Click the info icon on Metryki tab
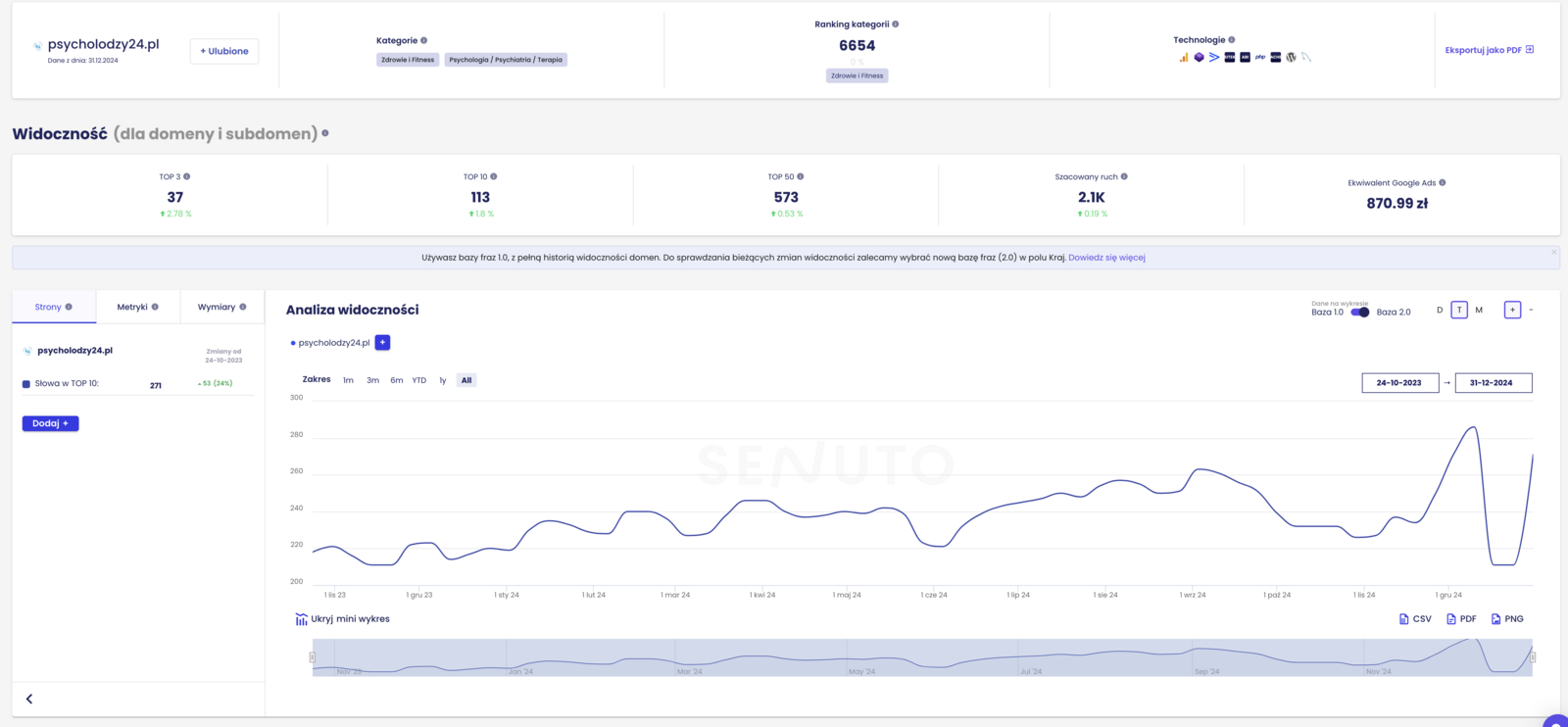The image size is (1568, 727). point(155,307)
